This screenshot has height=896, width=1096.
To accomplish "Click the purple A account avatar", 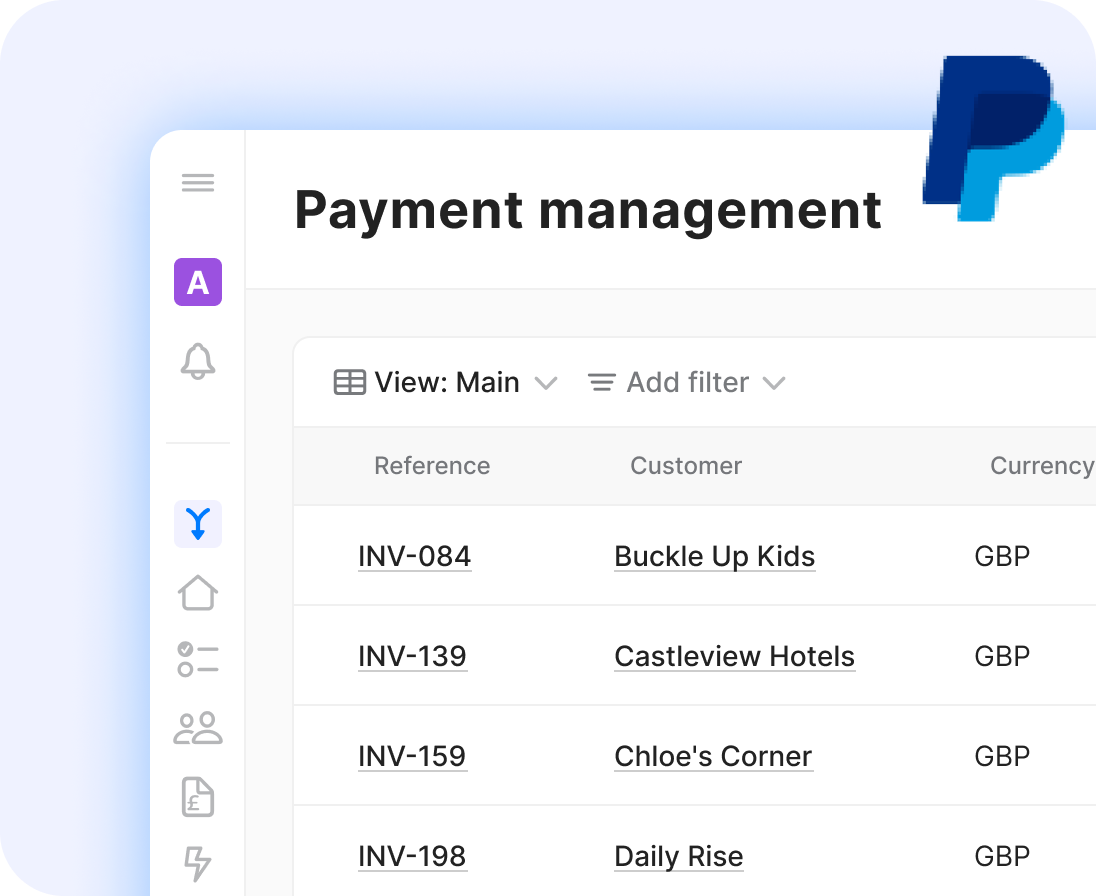I will (198, 282).
